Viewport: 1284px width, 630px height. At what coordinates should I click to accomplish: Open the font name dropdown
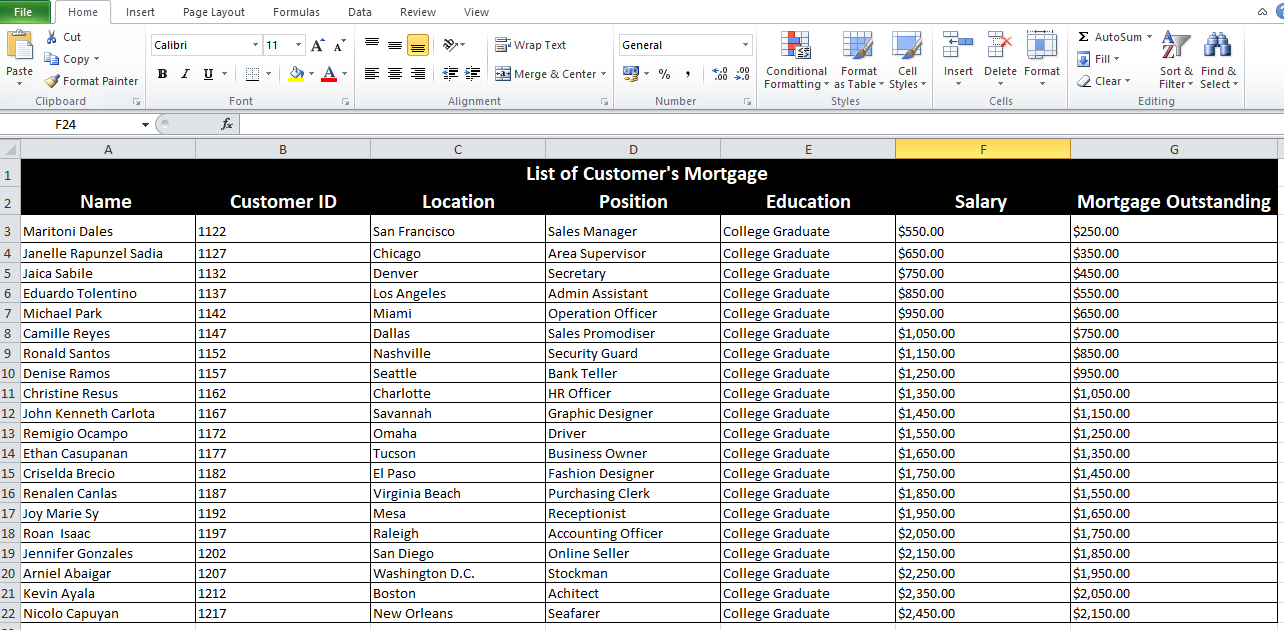[255, 45]
